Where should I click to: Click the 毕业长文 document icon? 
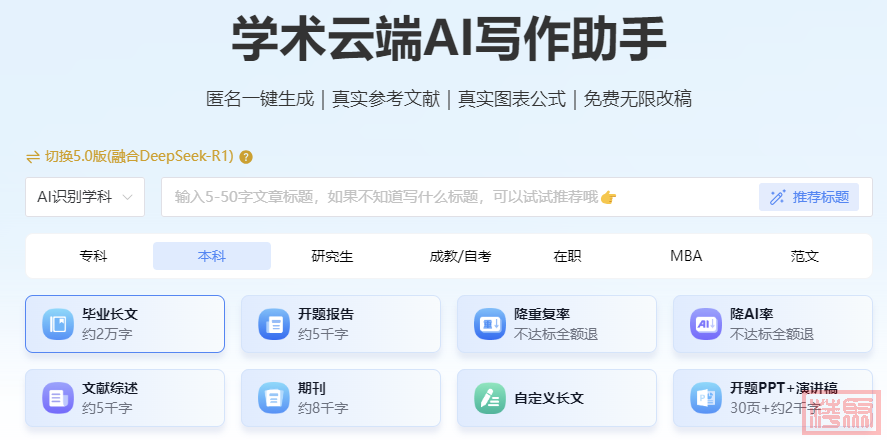pyautogui.click(x=58, y=324)
